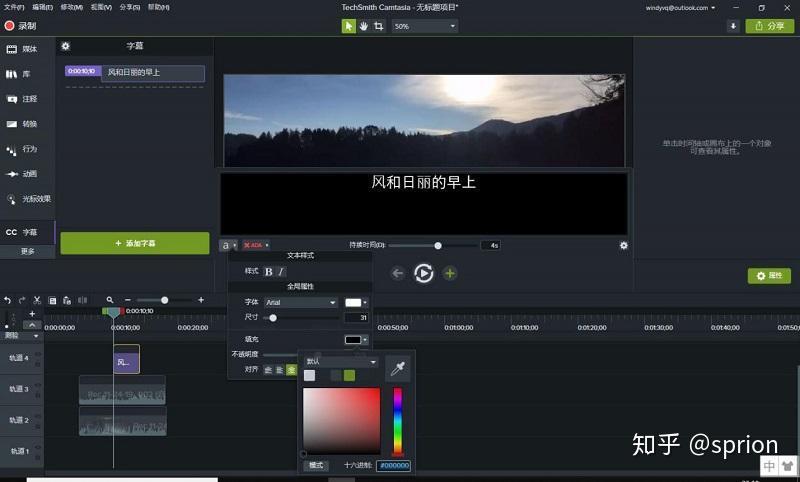
Task: Open the text color swatch dropdown
Action: (356, 302)
